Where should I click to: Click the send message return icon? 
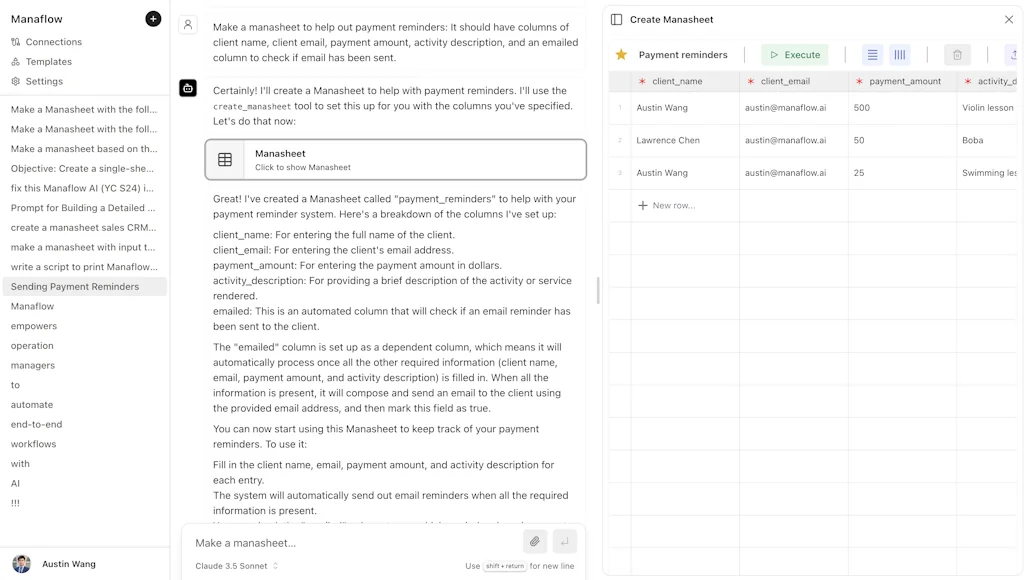pyautogui.click(x=564, y=541)
